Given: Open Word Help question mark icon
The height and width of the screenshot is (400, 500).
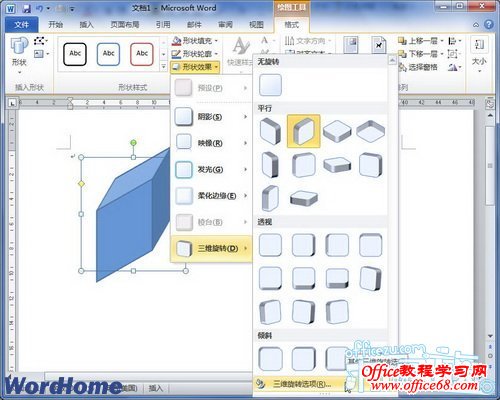Looking at the screenshot, I should (x=488, y=24).
